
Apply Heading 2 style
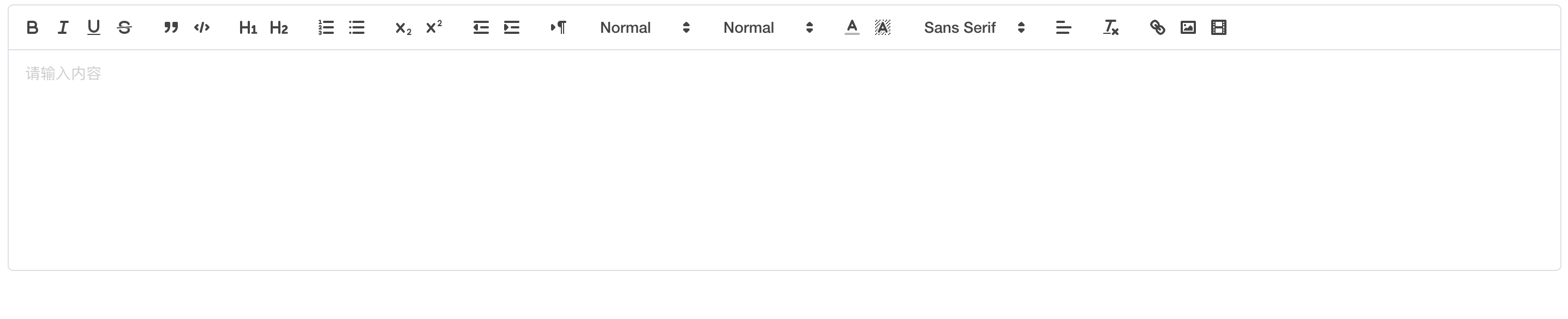[279, 27]
